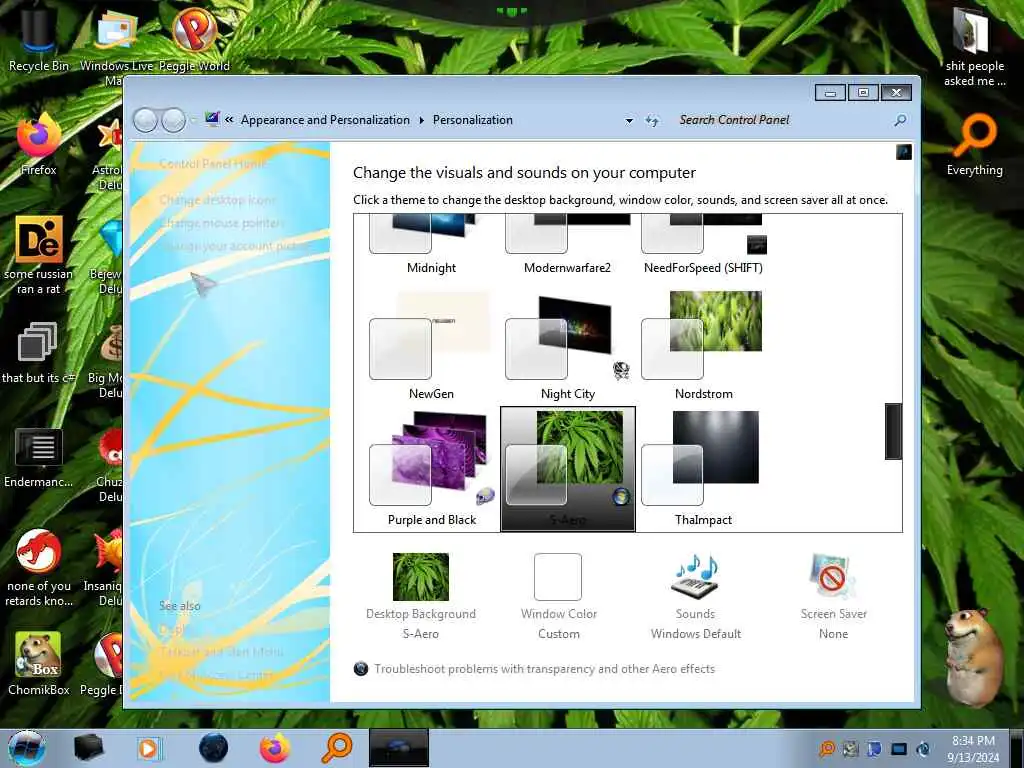
Task: Open Screen Saver settings
Action: (x=833, y=596)
